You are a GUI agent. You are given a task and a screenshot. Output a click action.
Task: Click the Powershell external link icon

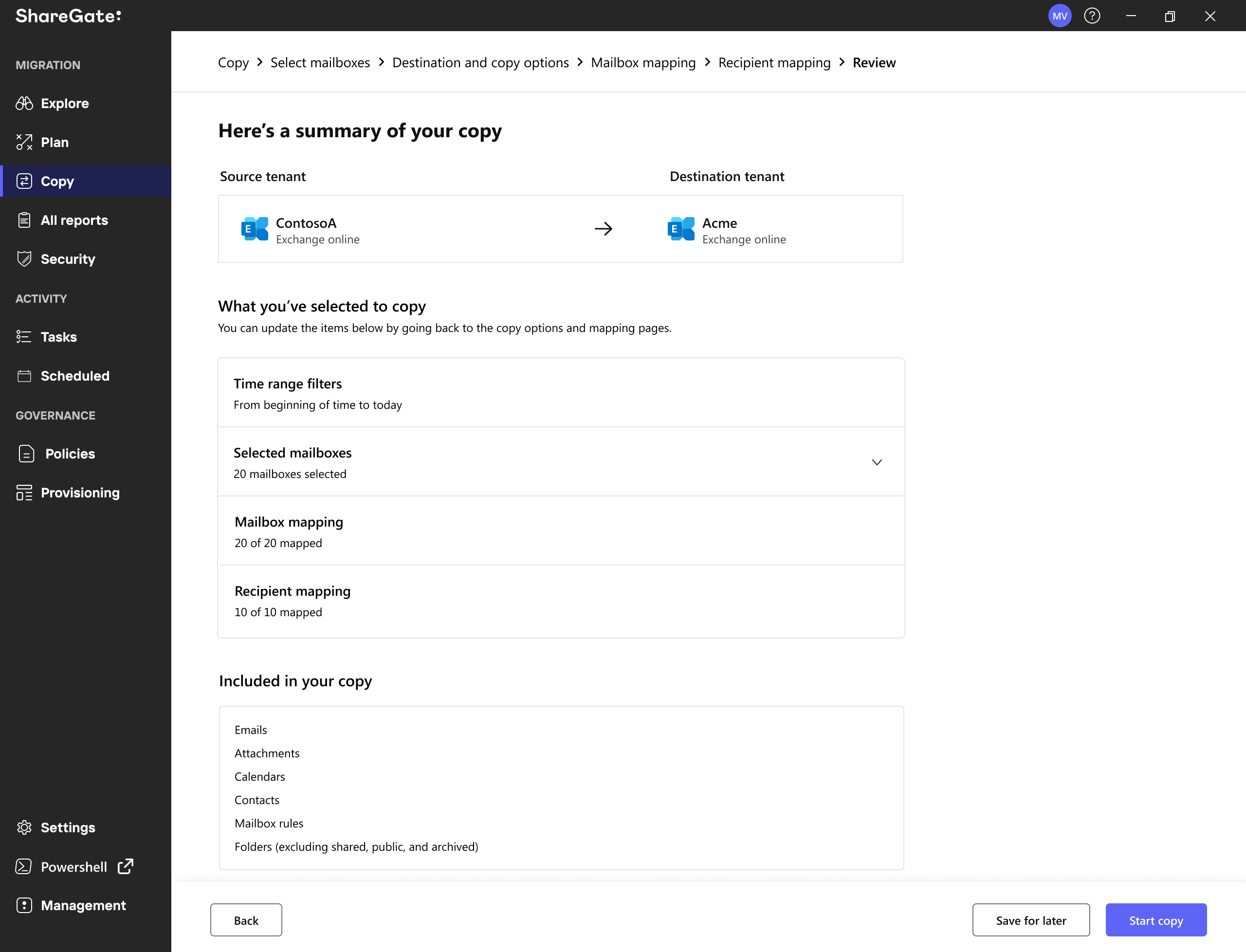coord(125,866)
